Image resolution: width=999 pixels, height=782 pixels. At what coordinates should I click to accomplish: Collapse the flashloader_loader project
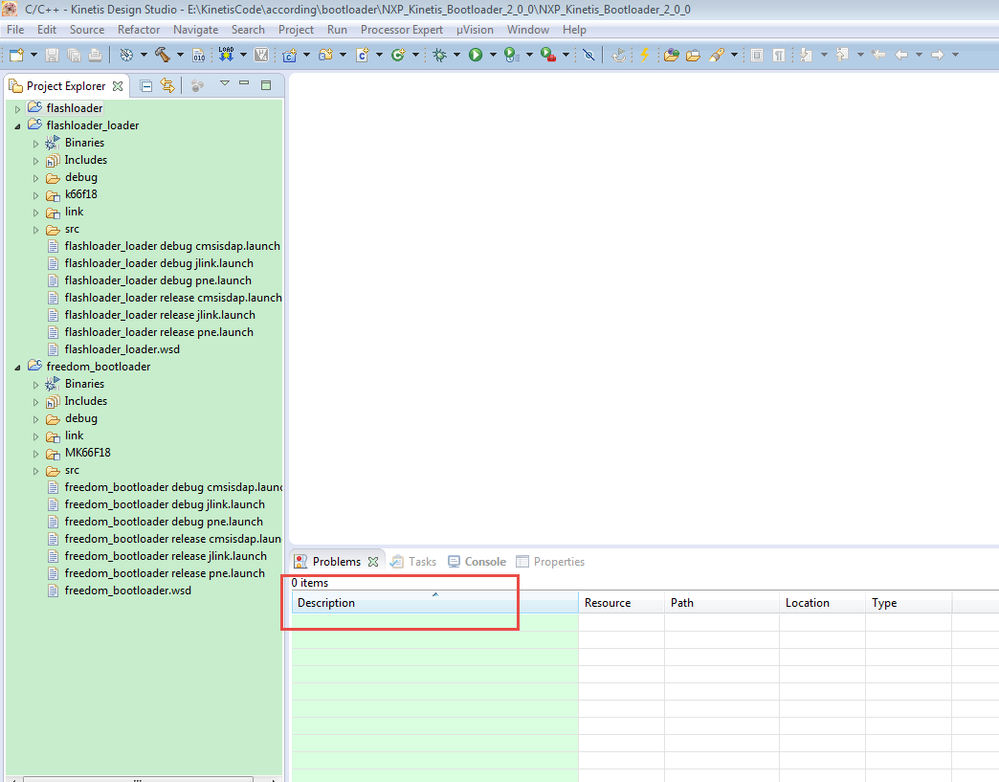(18, 126)
